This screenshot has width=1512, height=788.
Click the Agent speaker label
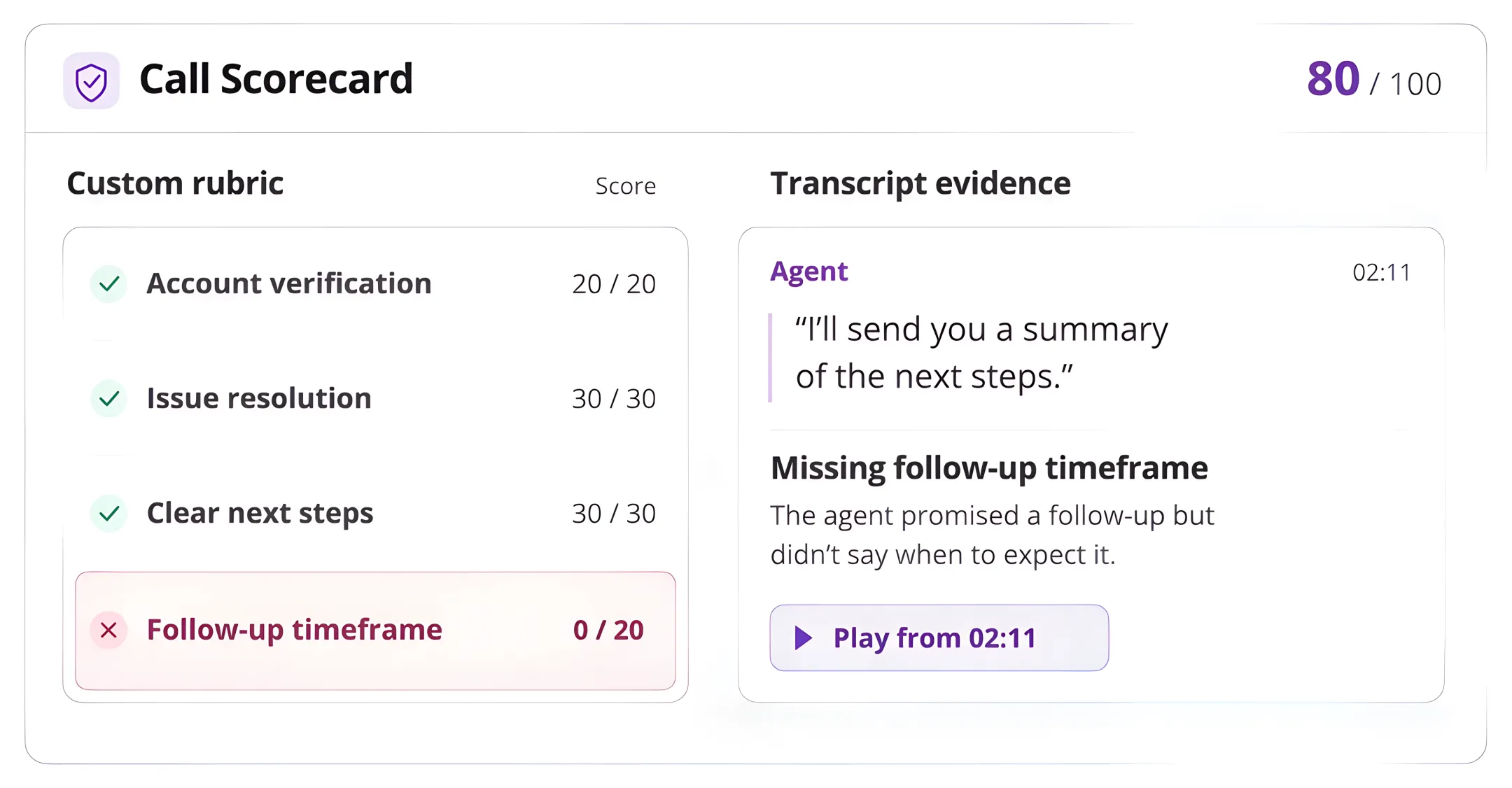(x=808, y=272)
